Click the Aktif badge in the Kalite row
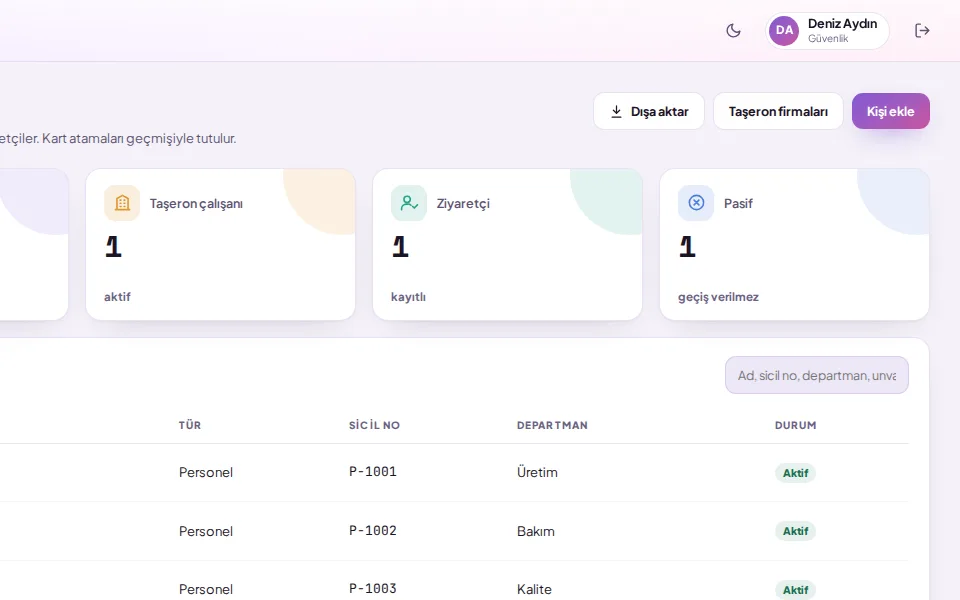960x600 pixels. 795,590
